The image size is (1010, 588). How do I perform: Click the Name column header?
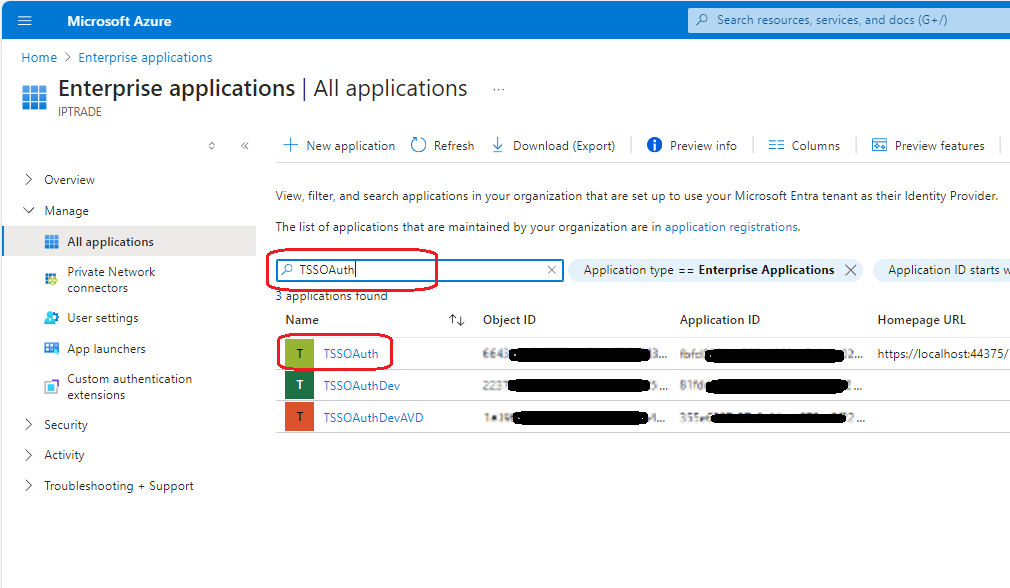pos(302,319)
